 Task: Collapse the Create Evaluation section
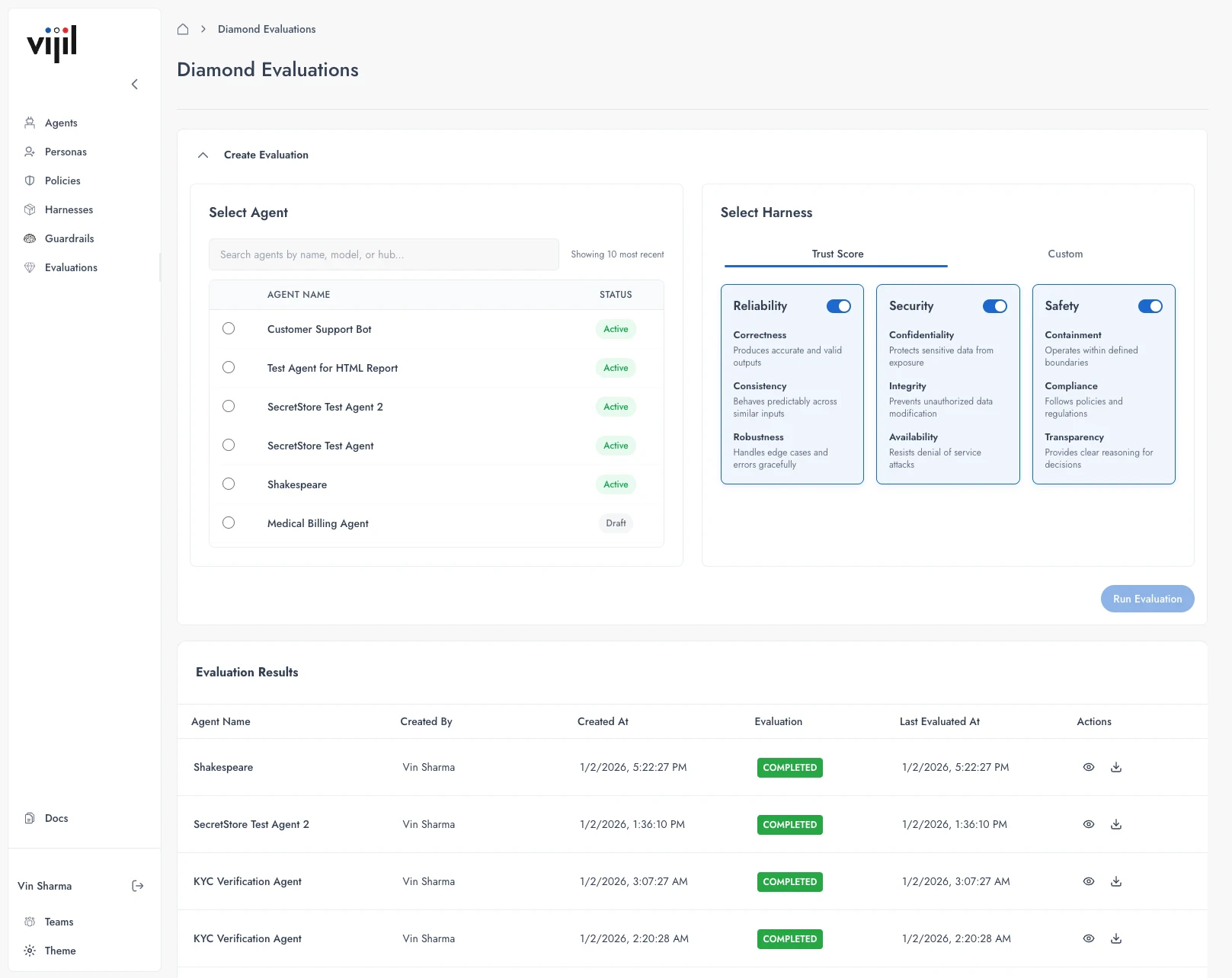point(203,155)
